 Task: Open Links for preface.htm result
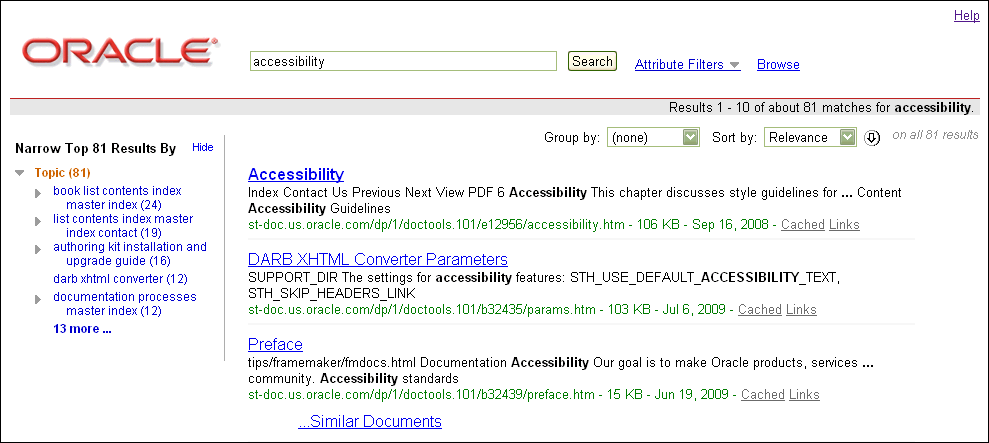click(x=804, y=395)
